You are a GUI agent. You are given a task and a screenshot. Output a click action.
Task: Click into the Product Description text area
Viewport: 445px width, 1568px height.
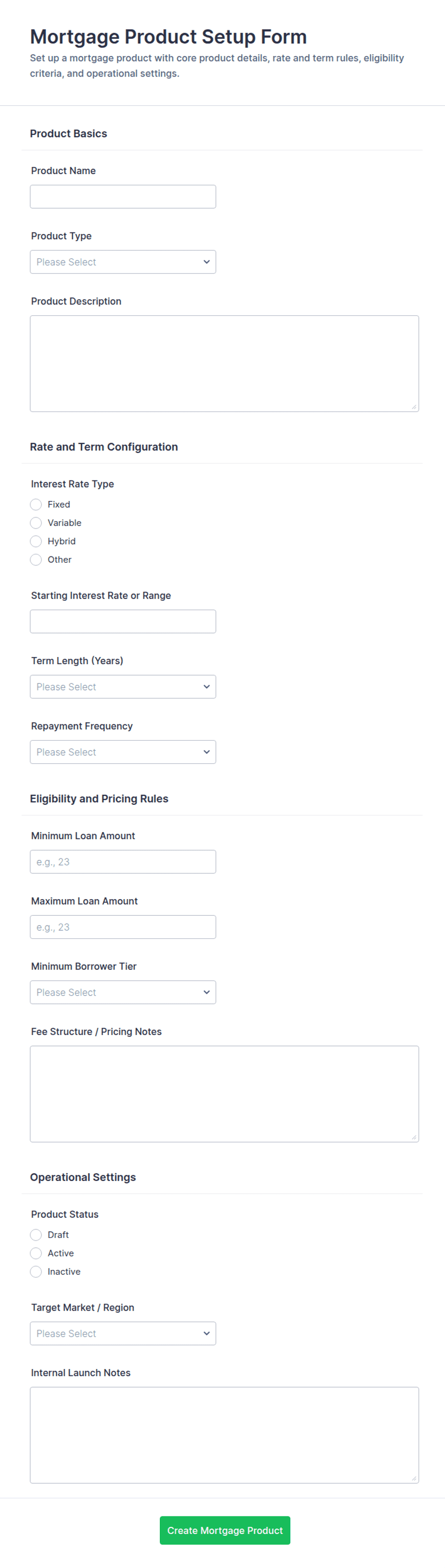click(224, 363)
